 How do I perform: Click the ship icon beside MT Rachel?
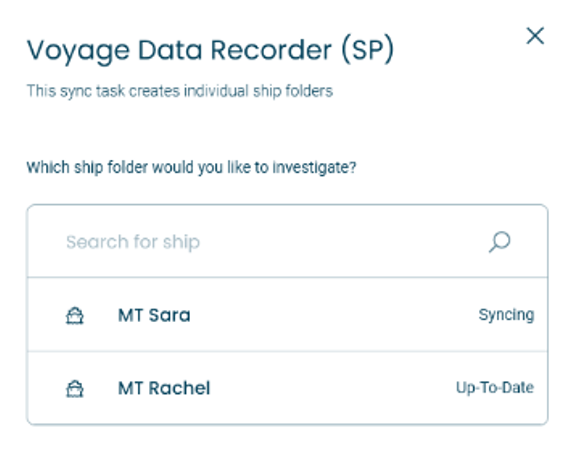click(75, 389)
